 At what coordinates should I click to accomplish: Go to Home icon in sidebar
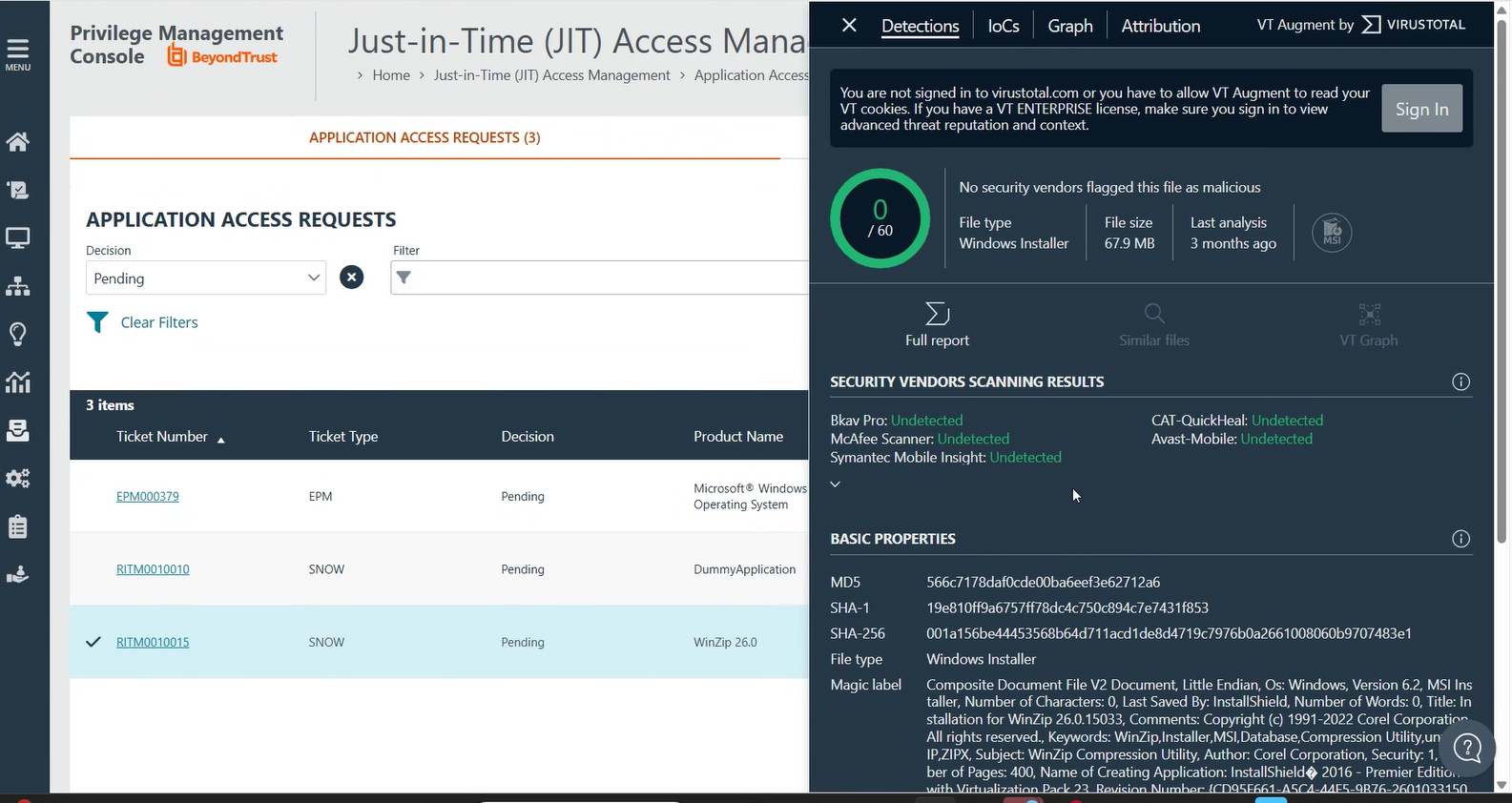pyautogui.click(x=18, y=142)
